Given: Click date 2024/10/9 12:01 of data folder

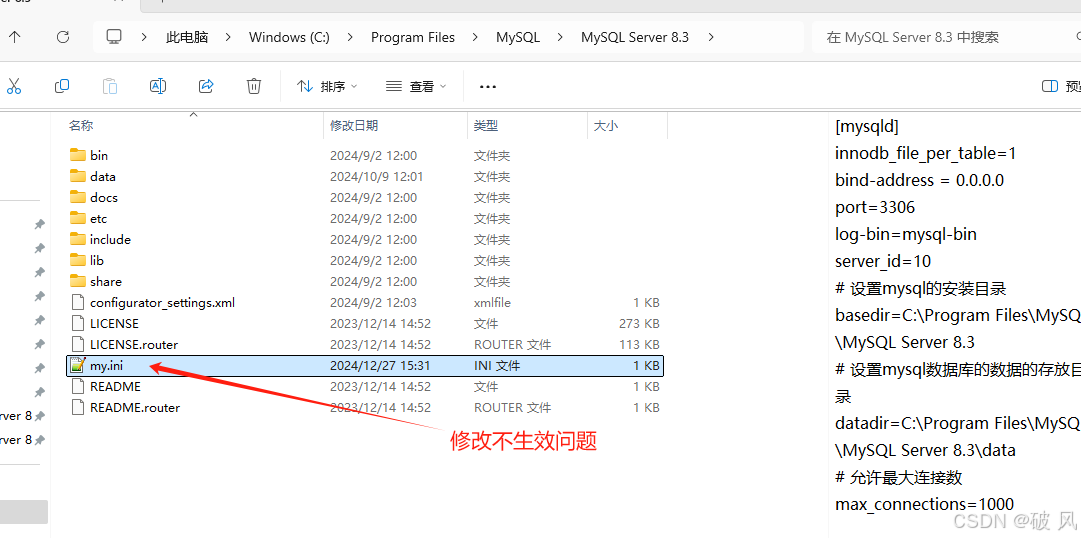Looking at the screenshot, I should [x=376, y=177].
